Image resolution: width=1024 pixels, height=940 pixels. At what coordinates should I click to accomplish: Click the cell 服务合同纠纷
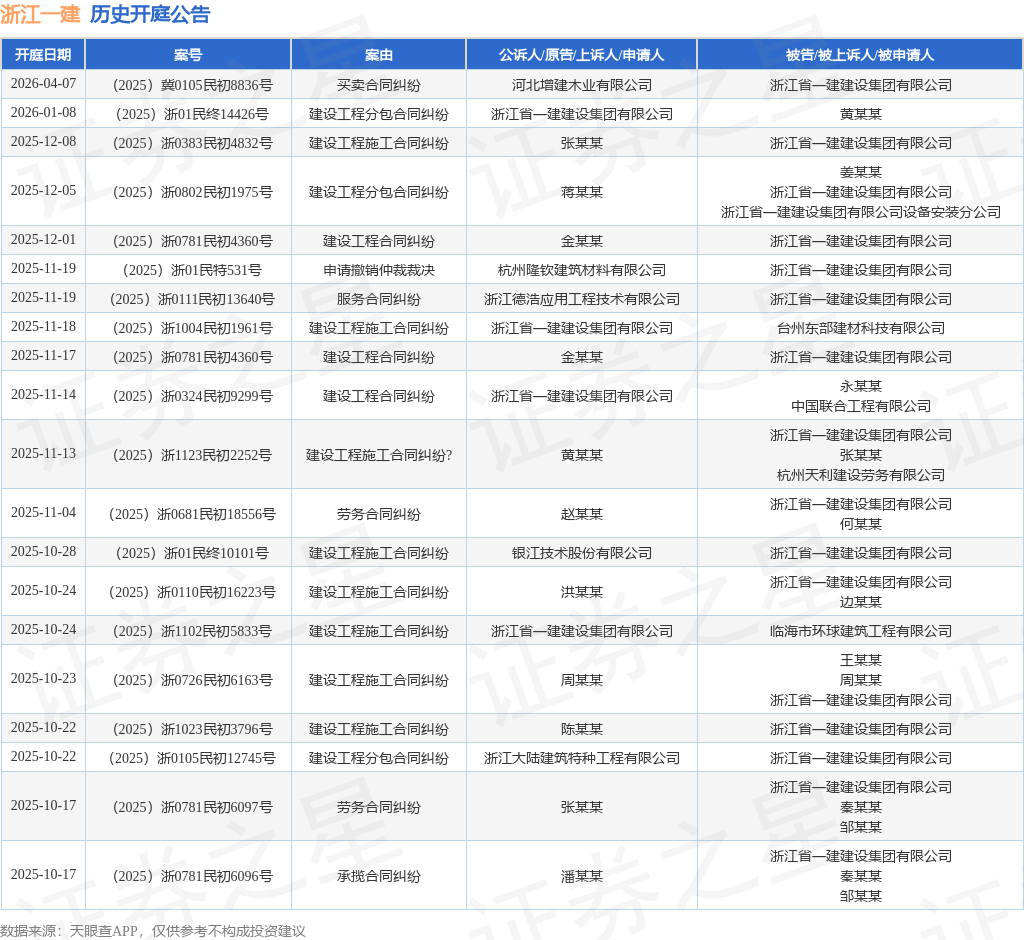point(379,299)
